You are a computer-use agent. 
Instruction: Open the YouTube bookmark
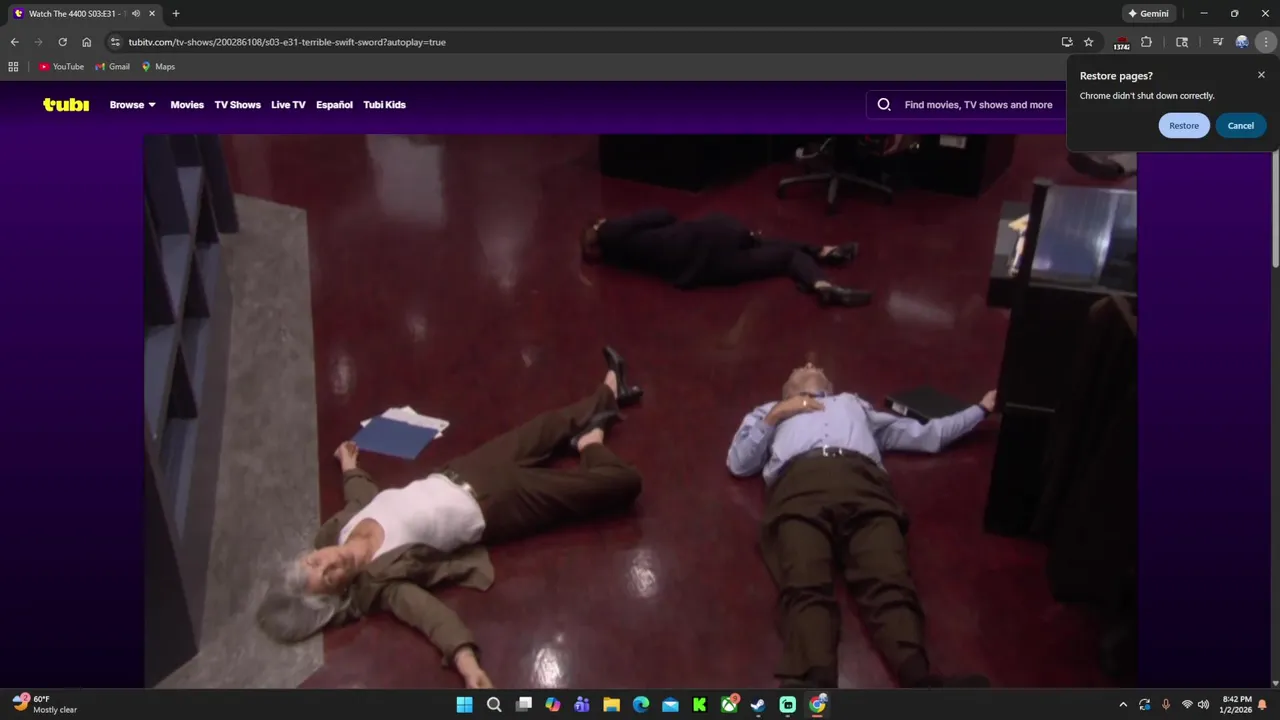[x=61, y=67]
